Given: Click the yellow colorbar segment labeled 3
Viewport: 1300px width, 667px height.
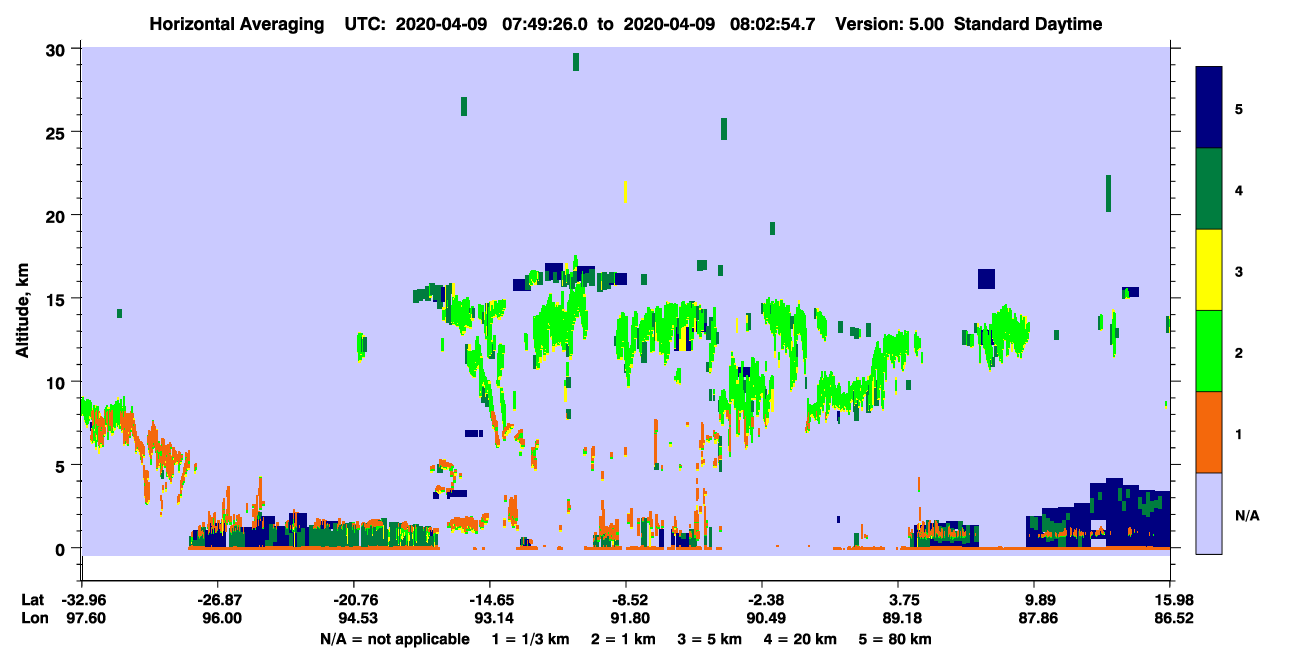Looking at the screenshot, I should point(1209,270).
